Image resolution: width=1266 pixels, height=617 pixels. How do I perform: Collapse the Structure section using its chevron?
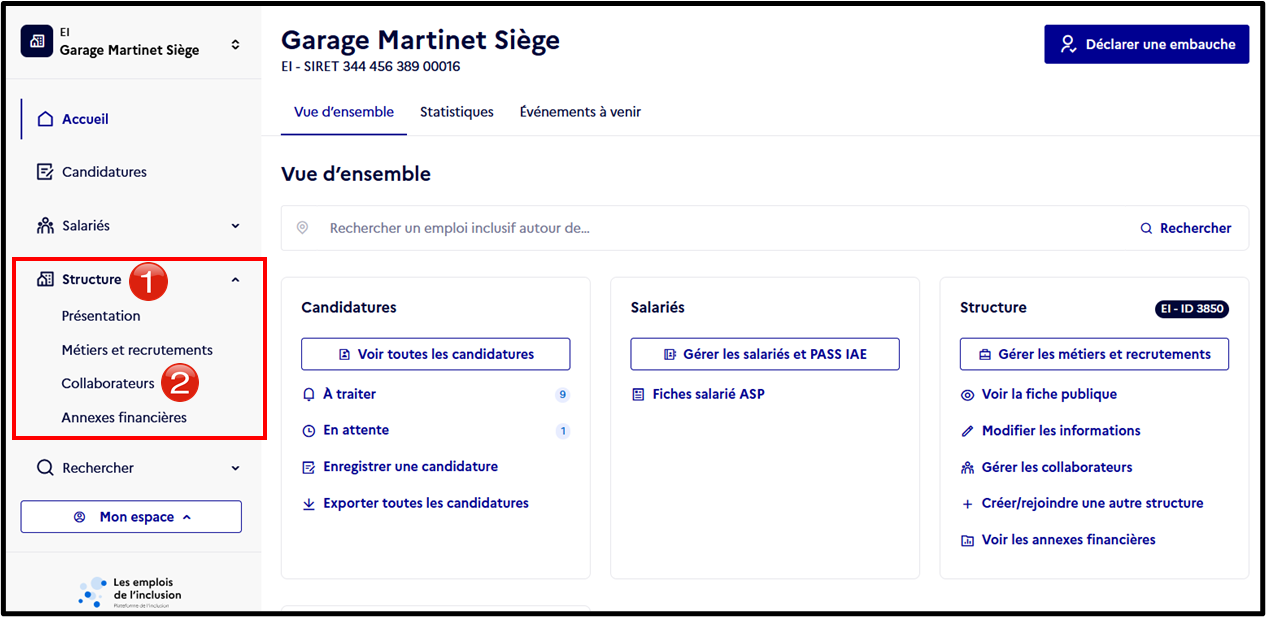pos(235,280)
